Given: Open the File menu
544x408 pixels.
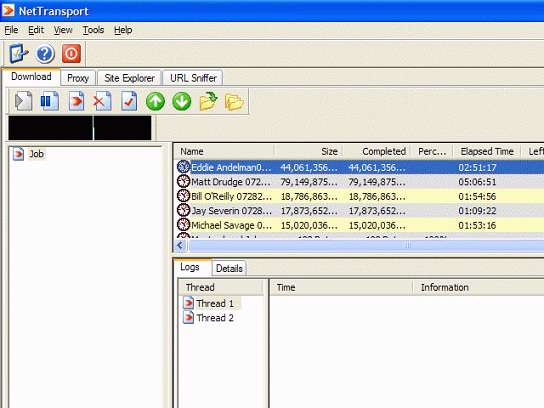Looking at the screenshot, I should pyautogui.click(x=11, y=30).
